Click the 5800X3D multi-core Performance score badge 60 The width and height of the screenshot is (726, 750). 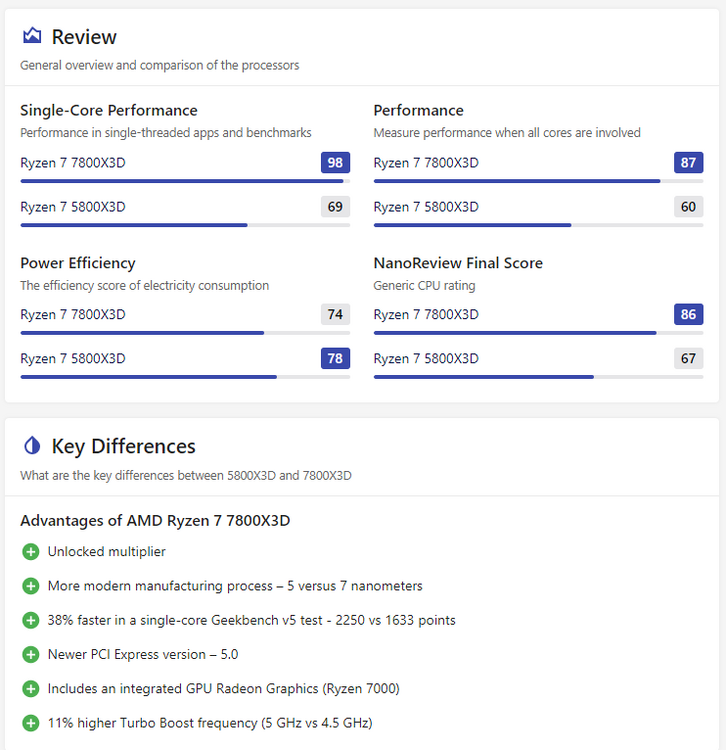[688, 207]
